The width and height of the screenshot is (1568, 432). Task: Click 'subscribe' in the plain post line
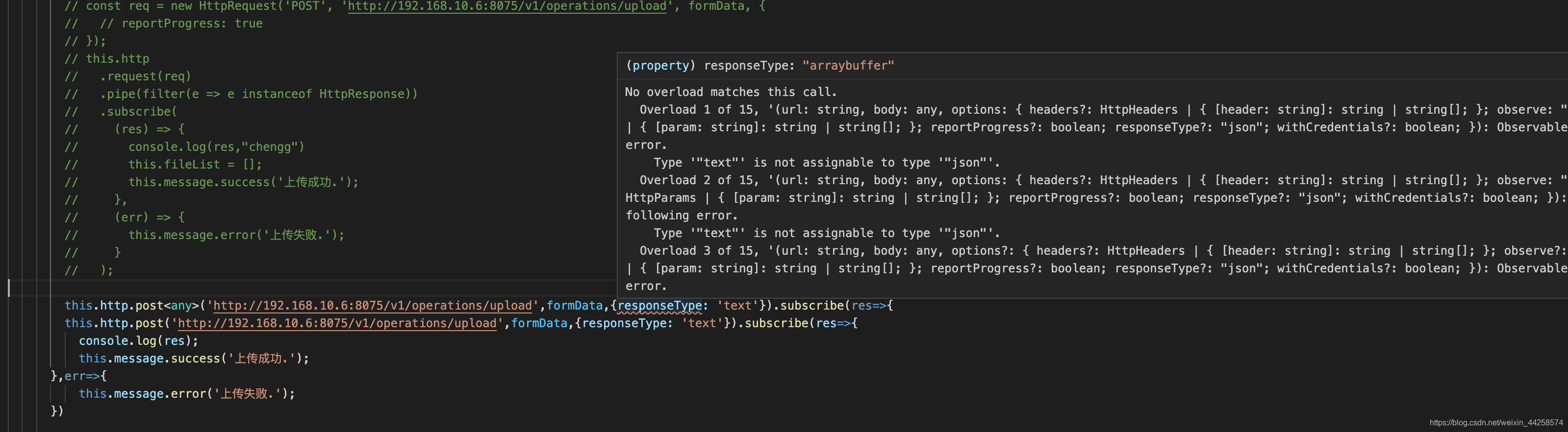777,323
